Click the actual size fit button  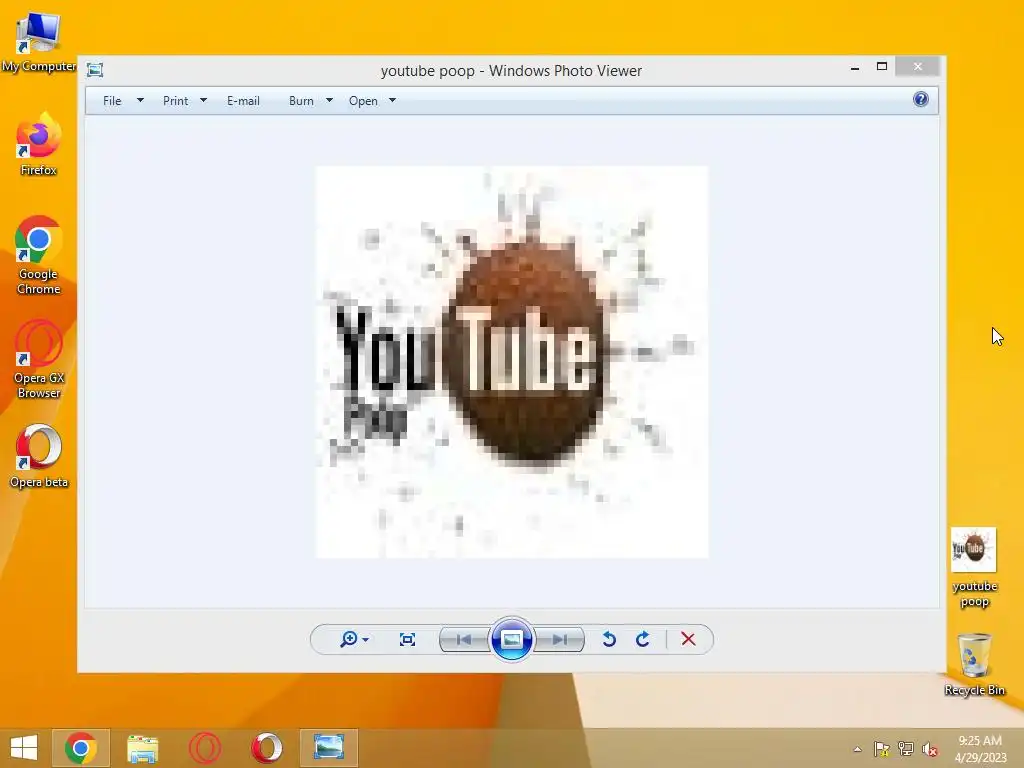pyautogui.click(x=408, y=639)
